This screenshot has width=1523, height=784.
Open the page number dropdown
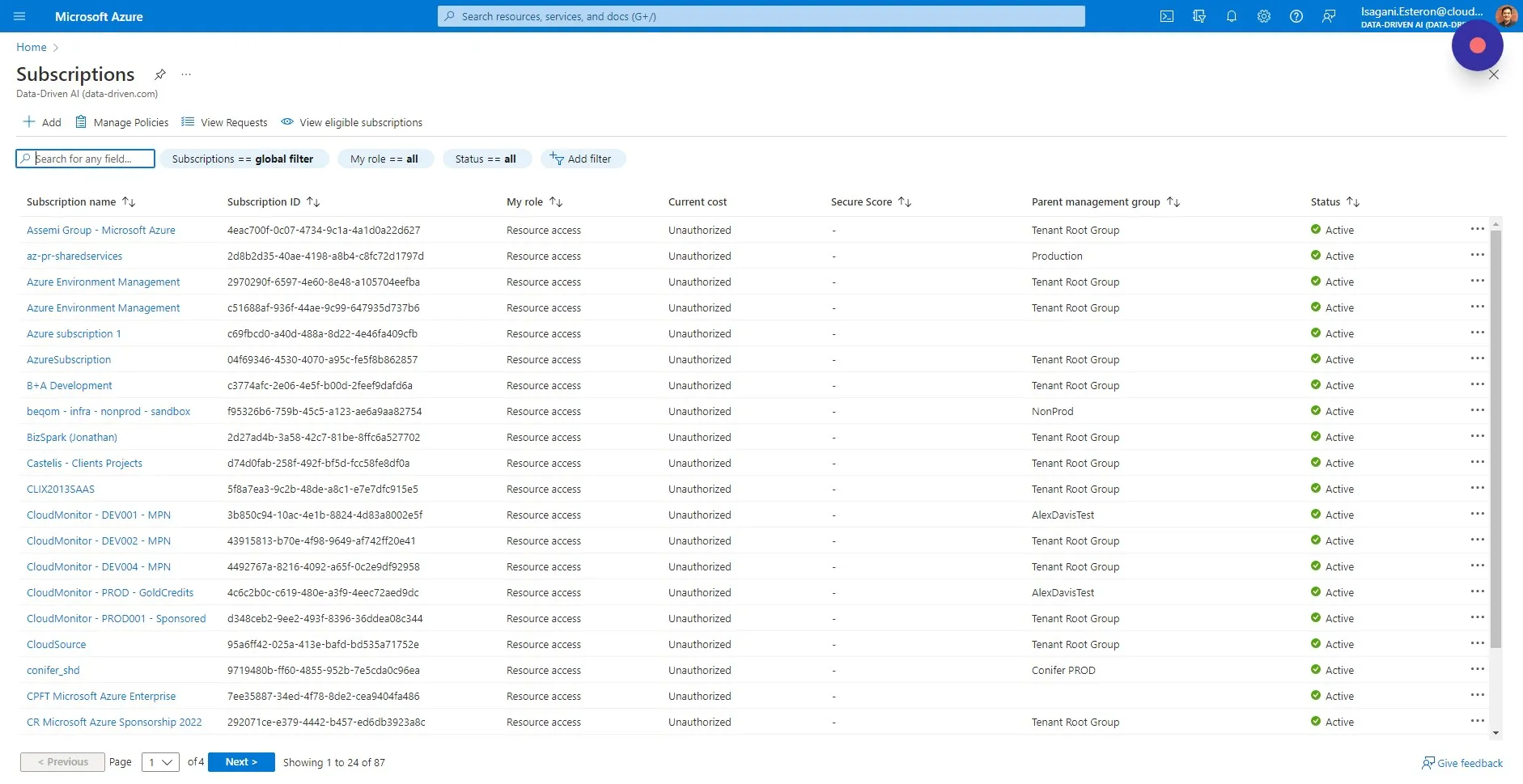pos(160,762)
